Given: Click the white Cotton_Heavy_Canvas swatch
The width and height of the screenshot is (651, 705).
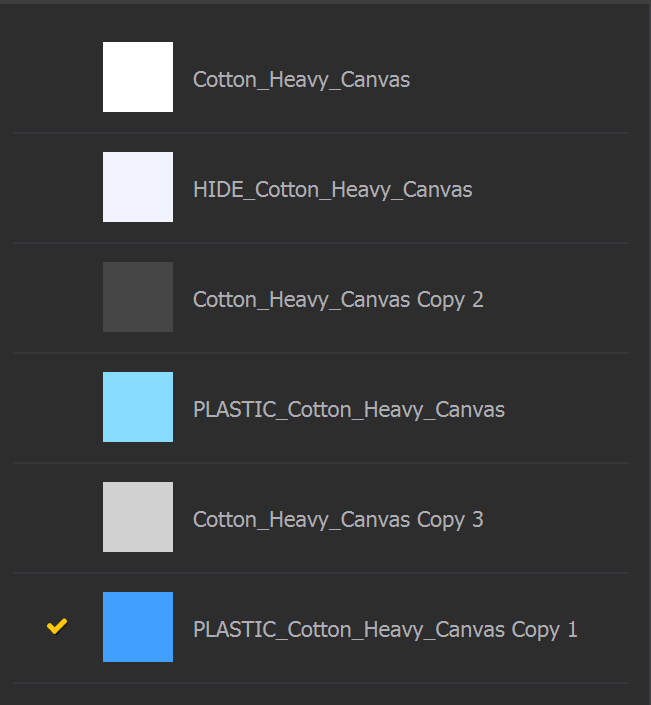Looking at the screenshot, I should [138, 77].
